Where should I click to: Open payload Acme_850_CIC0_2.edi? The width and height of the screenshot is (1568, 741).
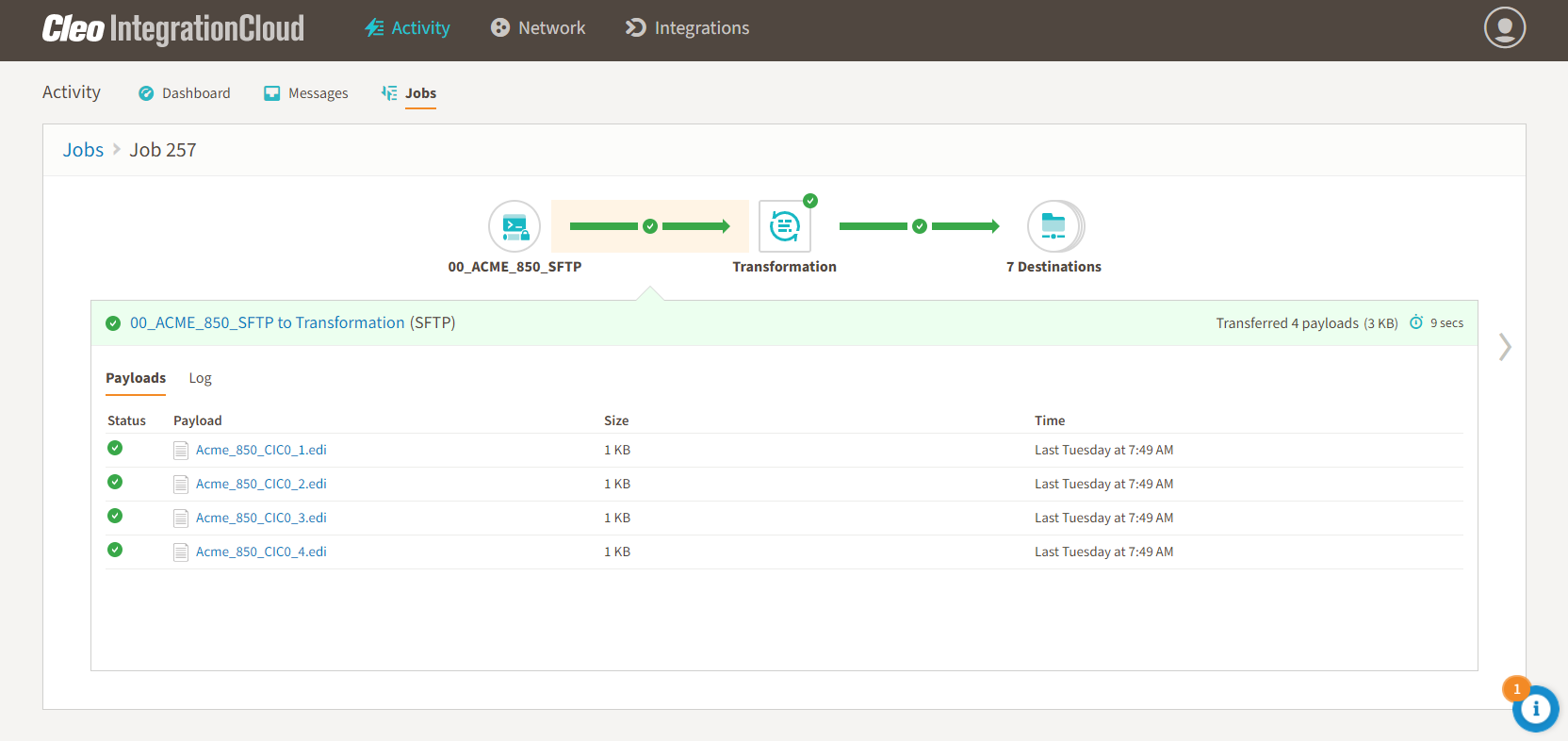[x=261, y=484]
